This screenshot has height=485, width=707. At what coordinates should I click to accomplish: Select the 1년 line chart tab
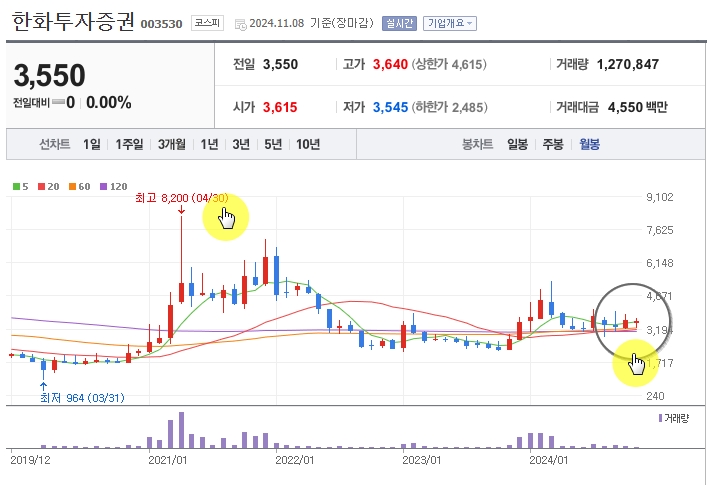[209, 144]
